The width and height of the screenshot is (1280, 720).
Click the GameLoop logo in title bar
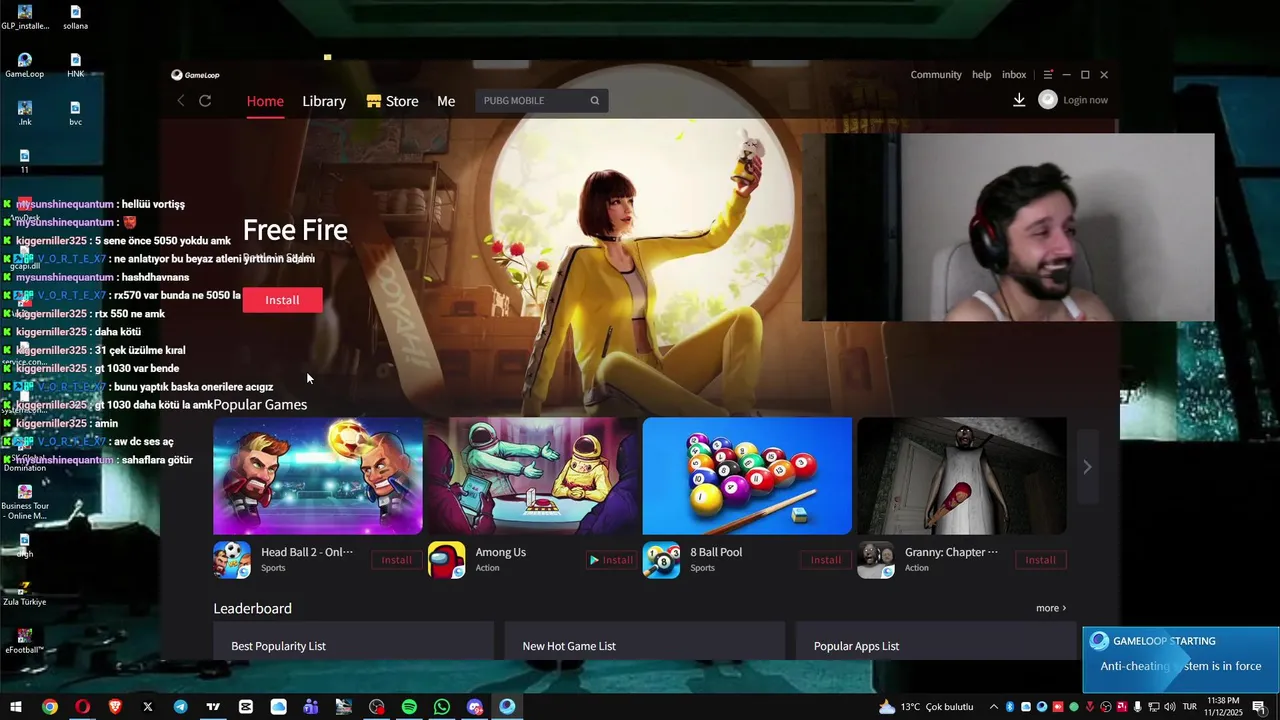[x=195, y=75]
